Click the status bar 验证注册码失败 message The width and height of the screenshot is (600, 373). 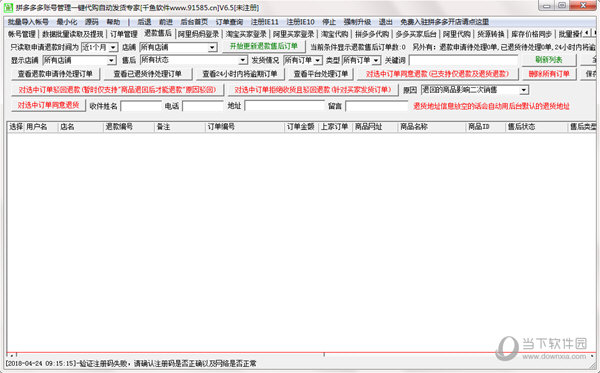pyautogui.click(x=131, y=364)
